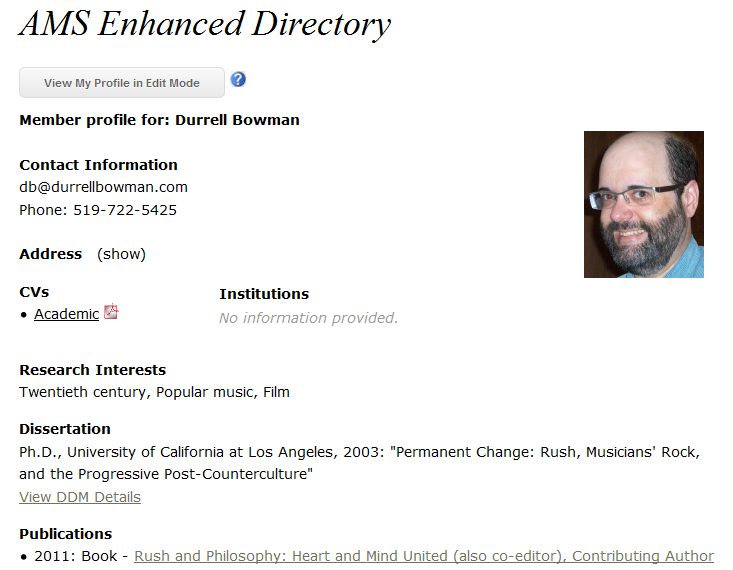Click Durrell Bowman's profile photo
Viewport: 733px width, 570px height.
(643, 204)
